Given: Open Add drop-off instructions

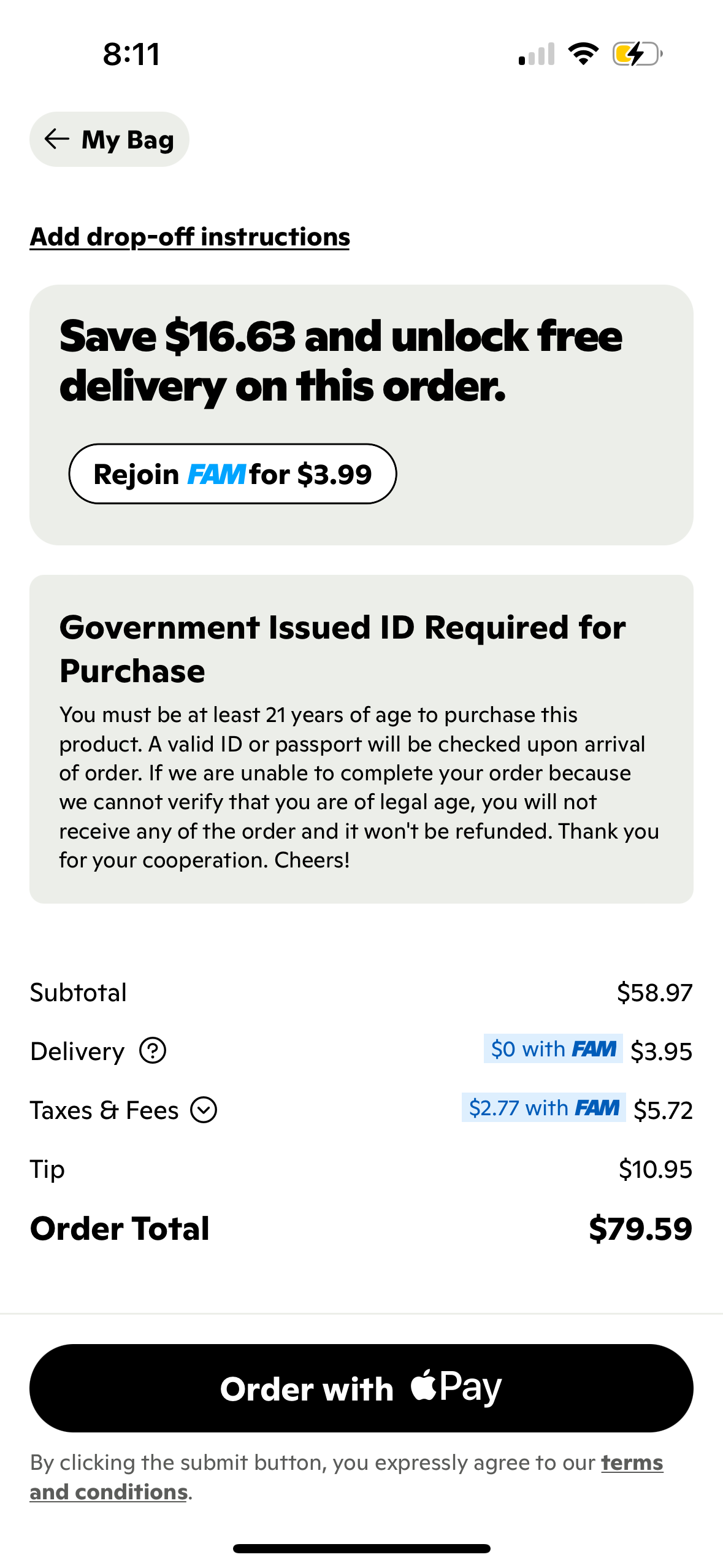Looking at the screenshot, I should coord(189,237).
